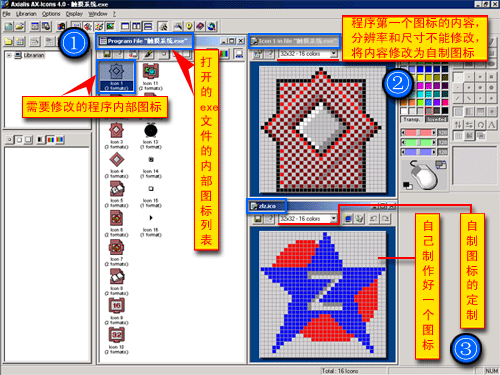Open the Librarian menu
The image size is (500, 375).
(26, 14)
